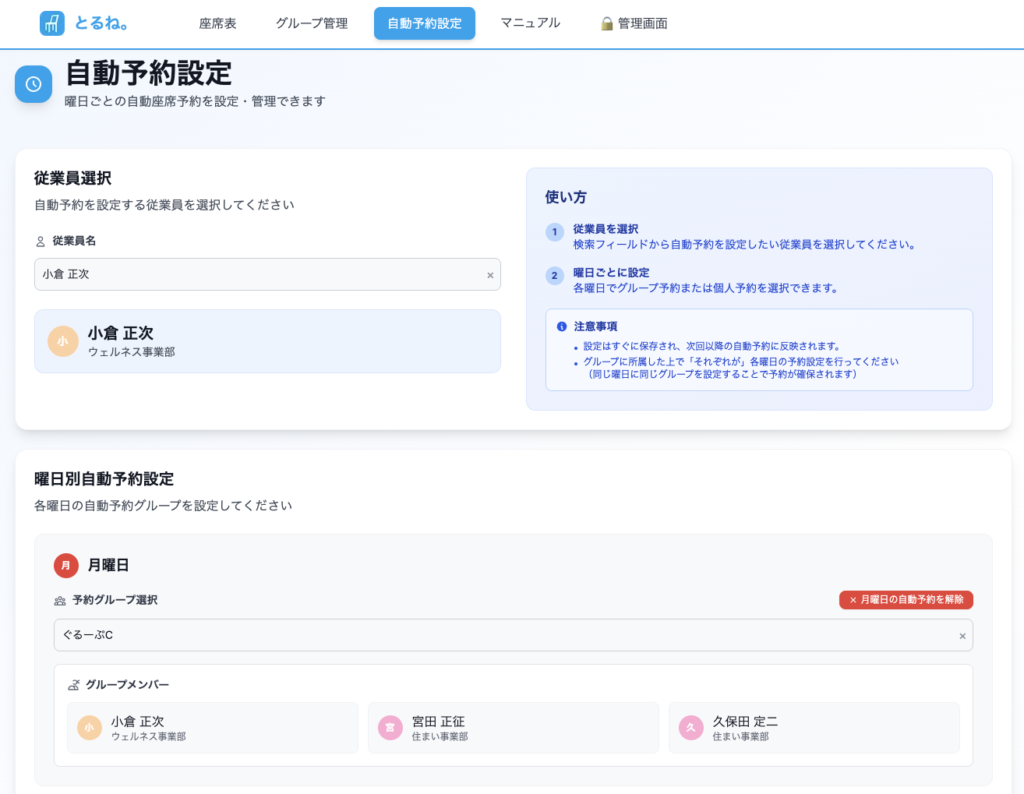The height and width of the screenshot is (794, 1024).
Task: Clear the 小倉 正次 employee selection
Action: [x=490, y=275]
